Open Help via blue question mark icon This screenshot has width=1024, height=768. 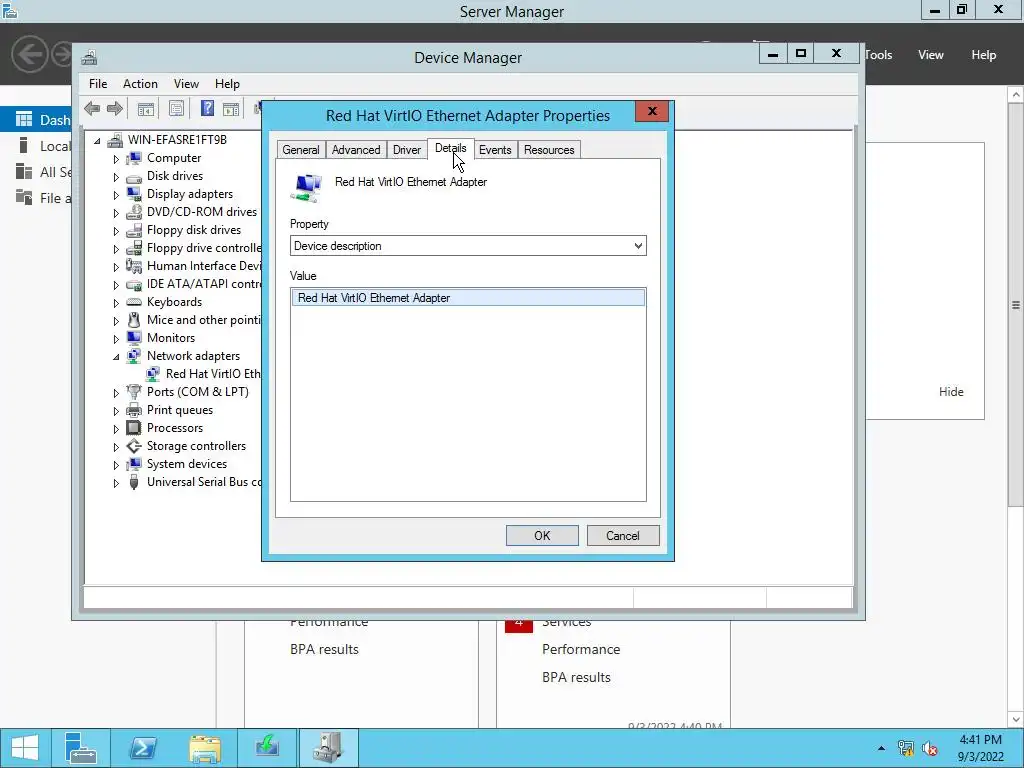[x=207, y=108]
